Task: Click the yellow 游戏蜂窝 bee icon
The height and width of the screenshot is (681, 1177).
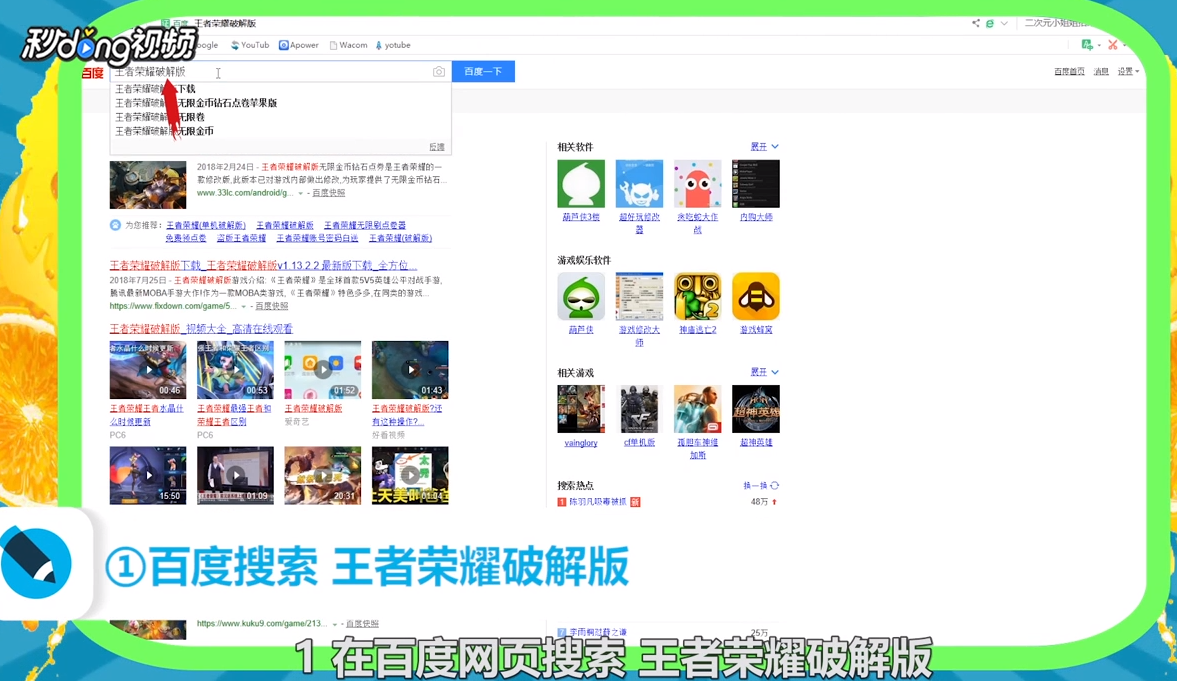Action: coord(756,296)
